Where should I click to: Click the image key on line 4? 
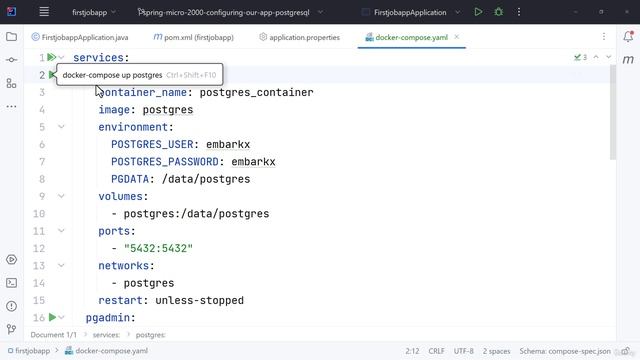(114, 110)
